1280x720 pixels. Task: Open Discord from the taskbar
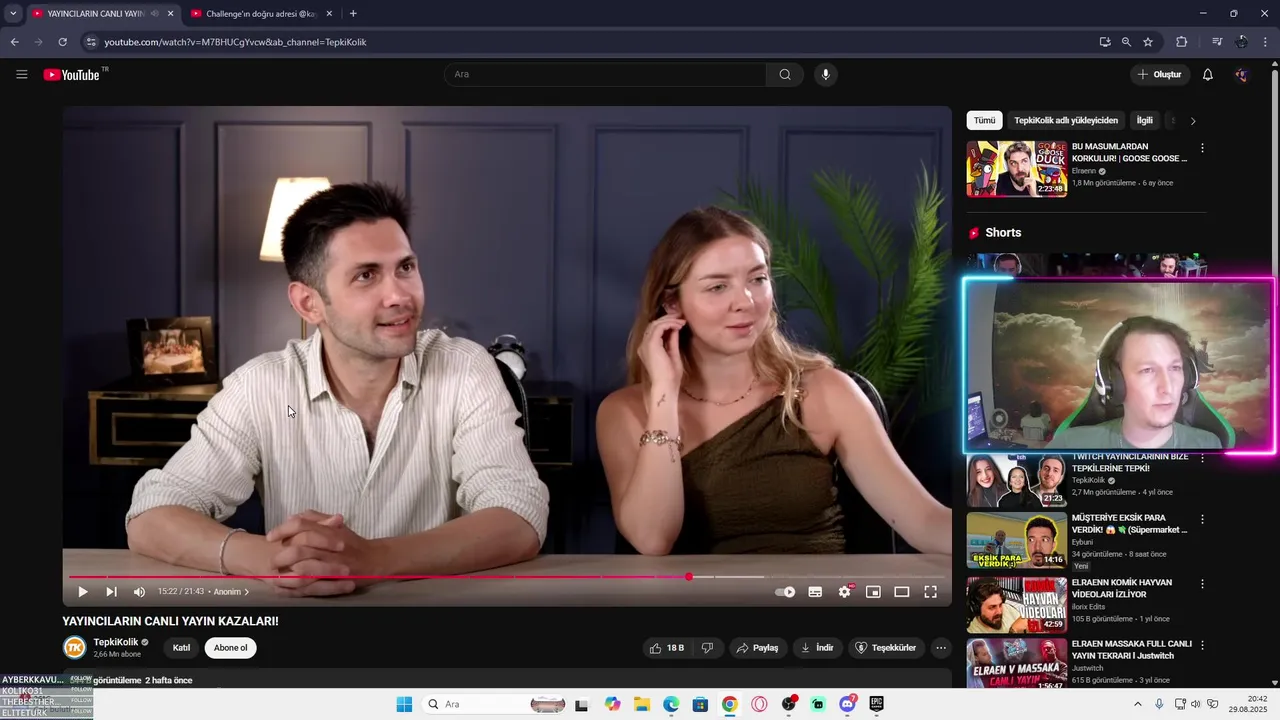coord(848,704)
